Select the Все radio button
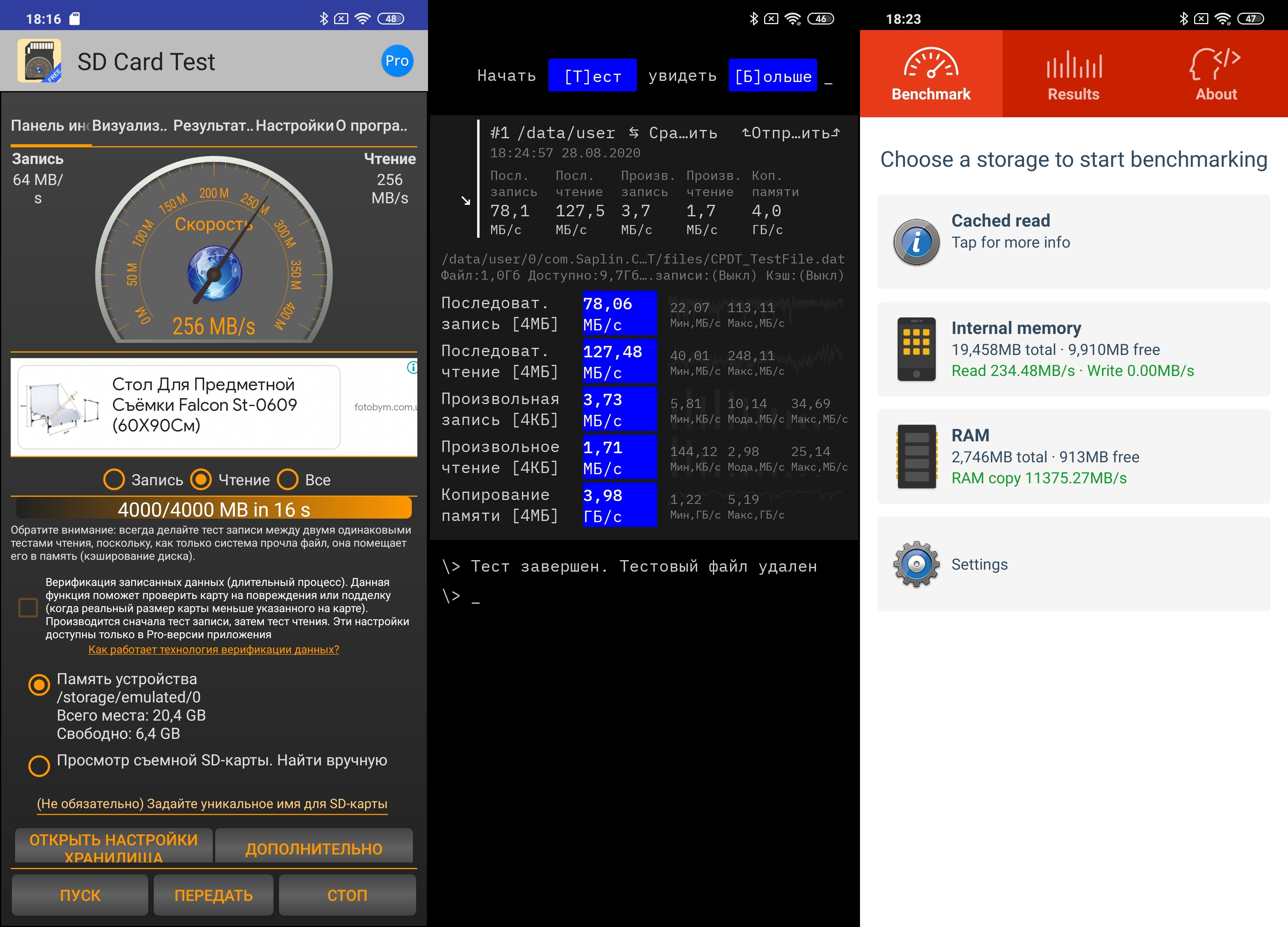The height and width of the screenshot is (927, 1288). click(x=287, y=480)
